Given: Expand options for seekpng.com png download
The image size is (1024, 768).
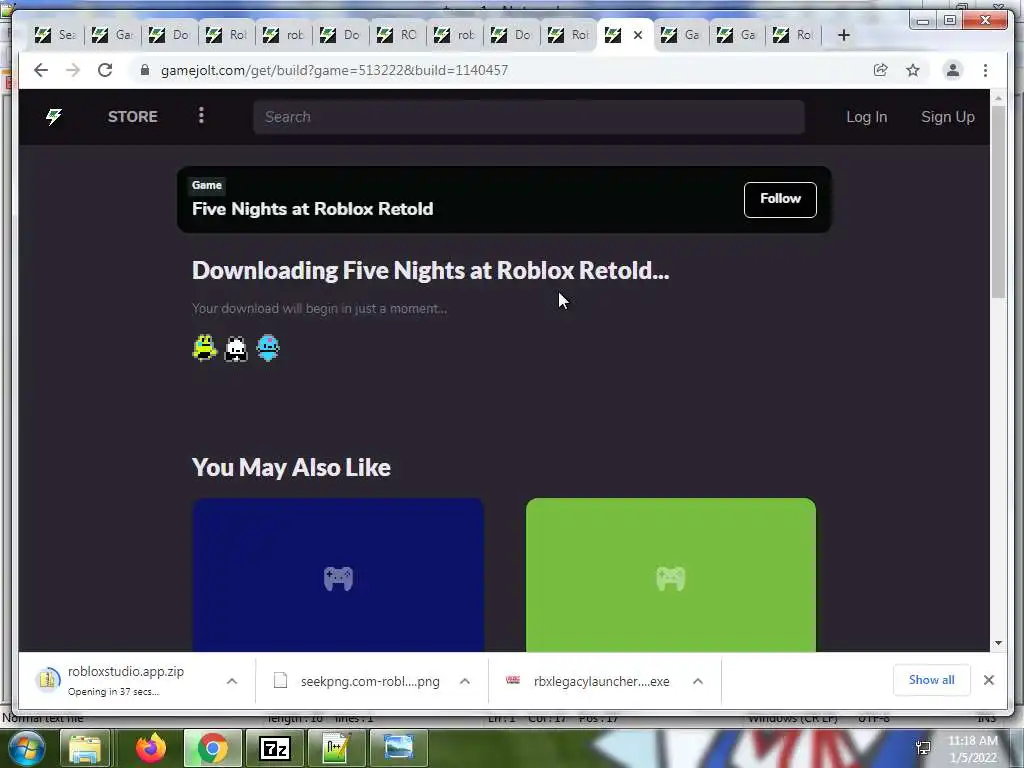Looking at the screenshot, I should click(465, 681).
